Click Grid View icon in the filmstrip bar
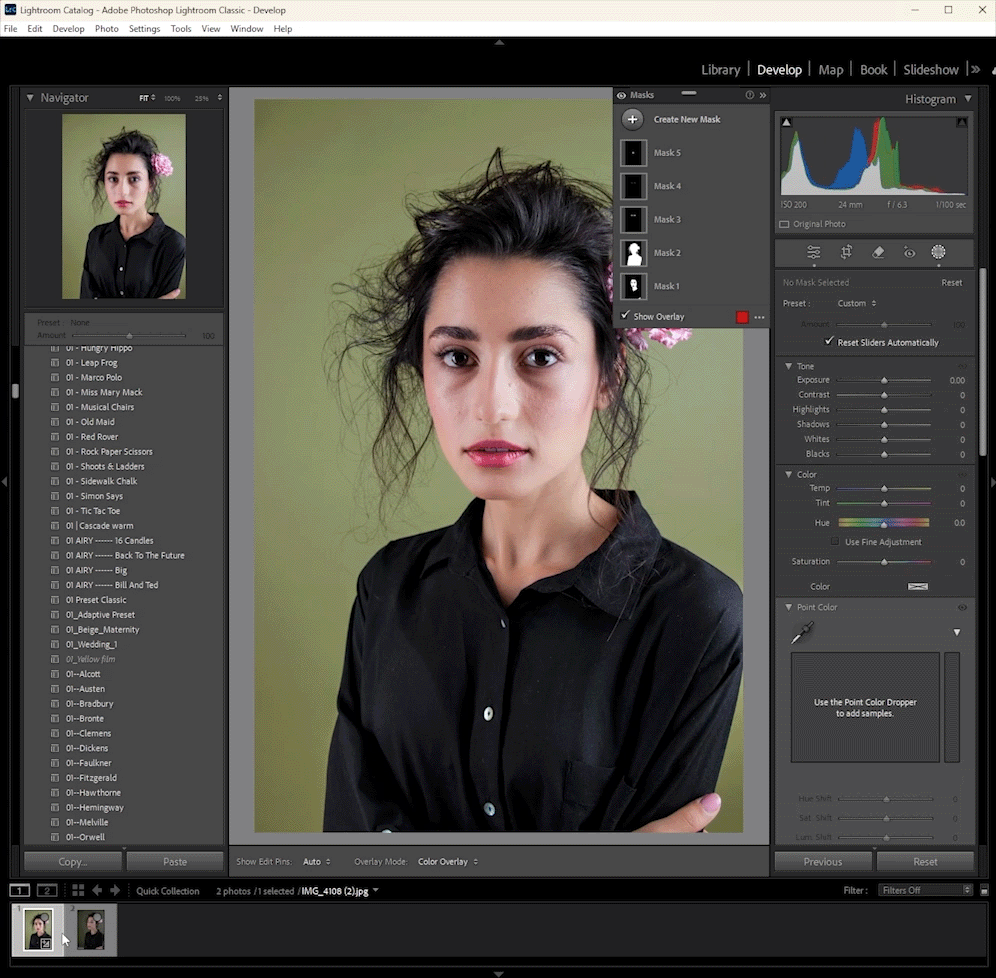 click(x=78, y=890)
